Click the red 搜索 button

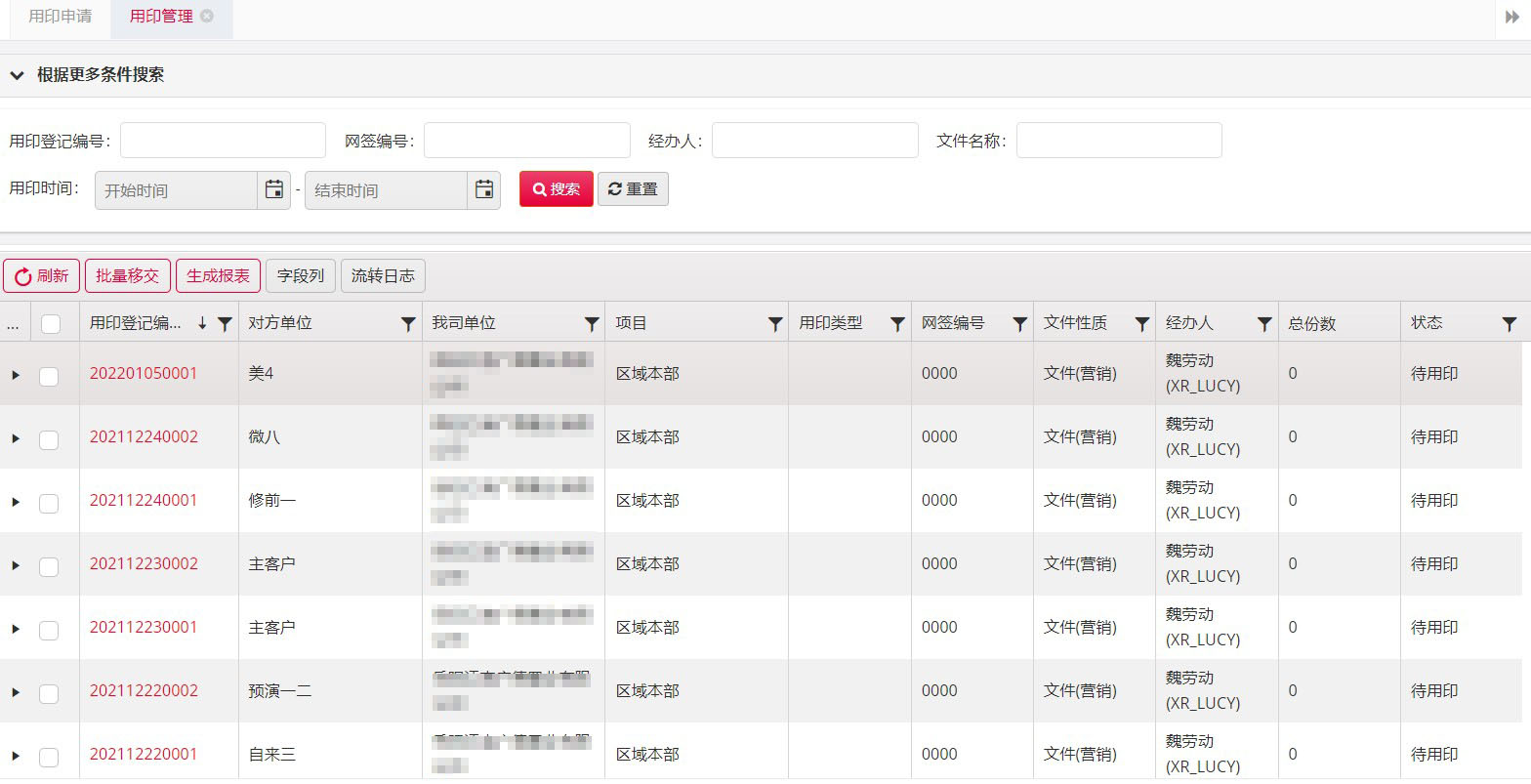(556, 189)
